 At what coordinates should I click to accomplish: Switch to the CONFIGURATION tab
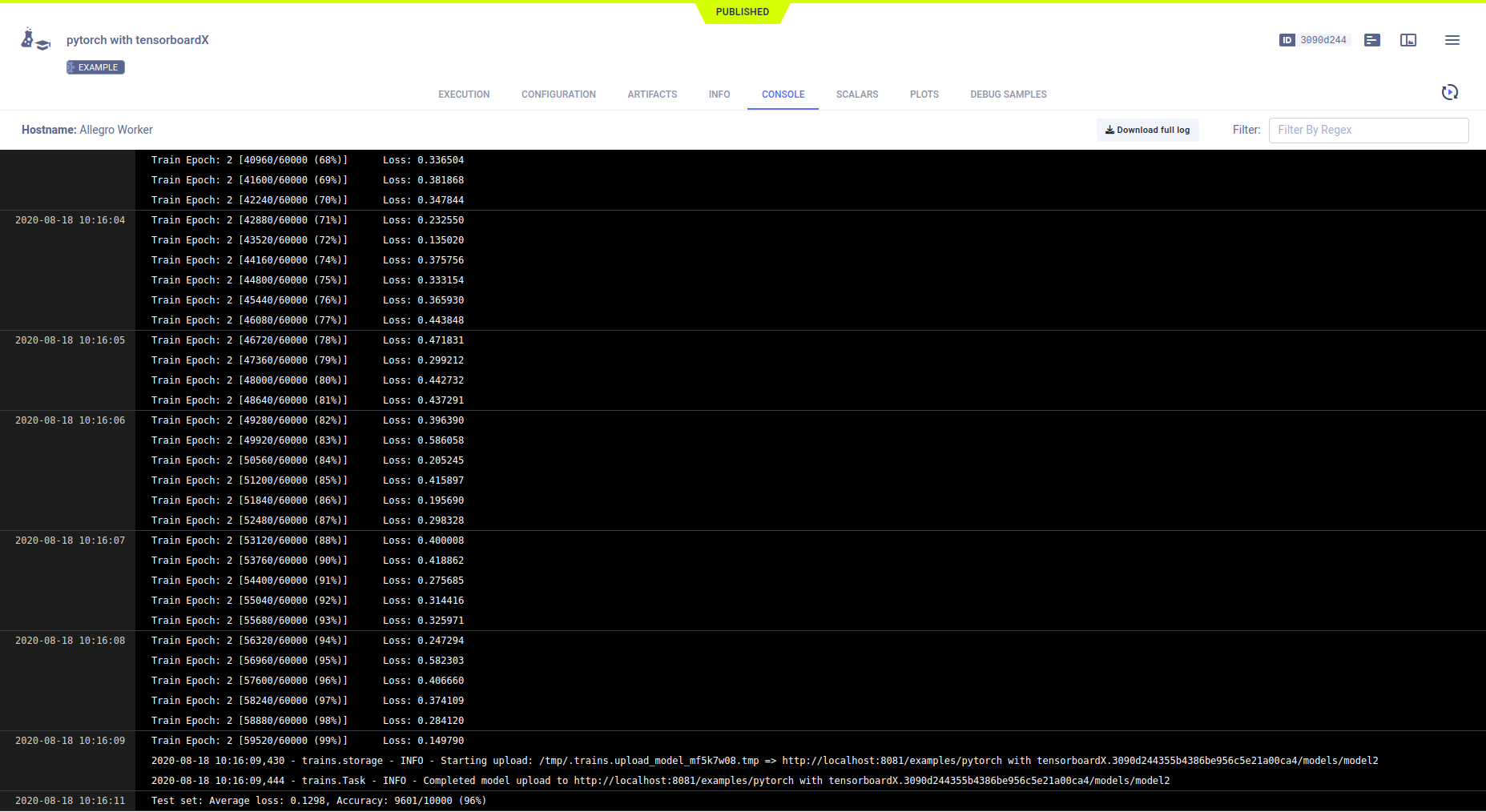coord(558,94)
